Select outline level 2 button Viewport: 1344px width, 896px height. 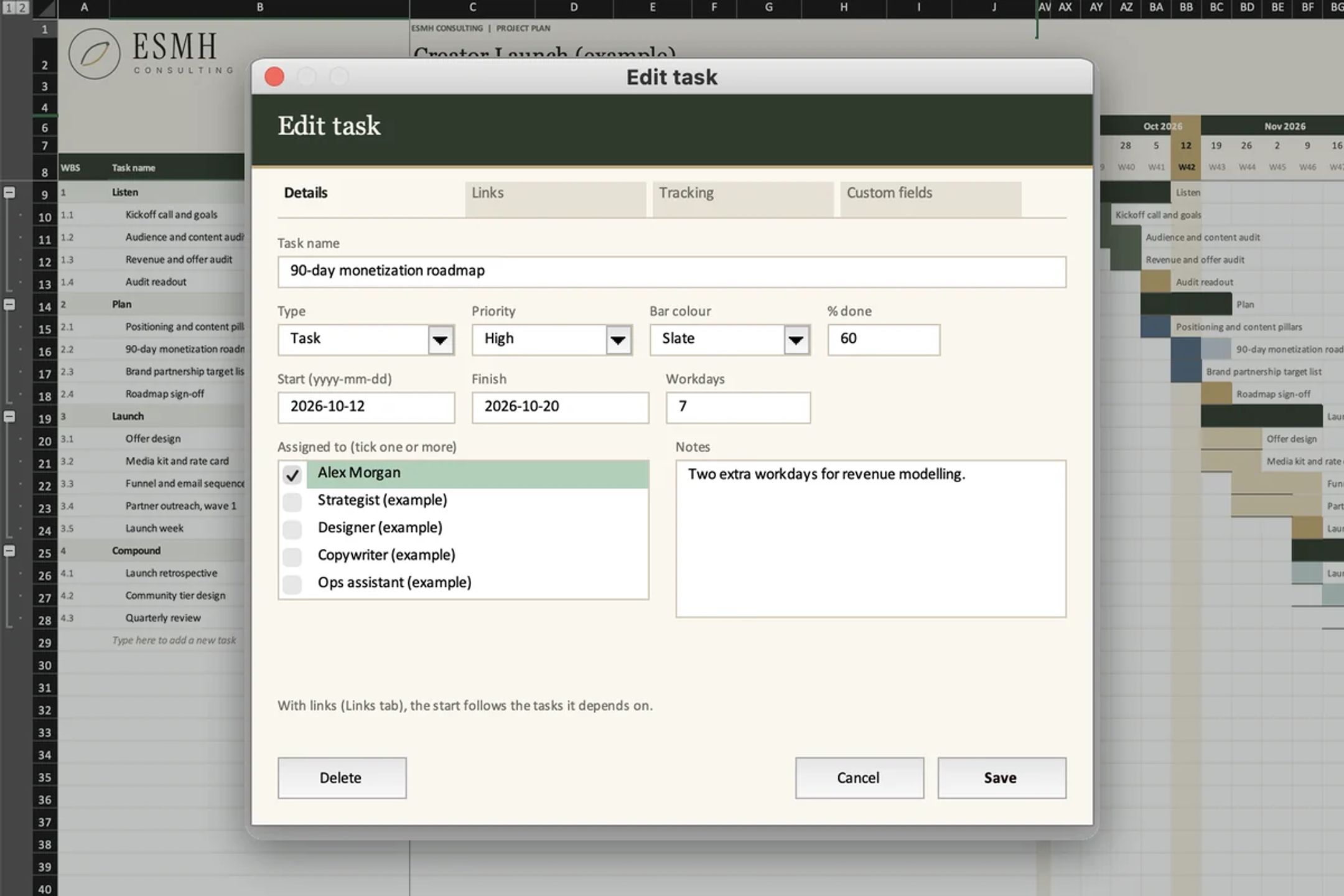click(22, 7)
